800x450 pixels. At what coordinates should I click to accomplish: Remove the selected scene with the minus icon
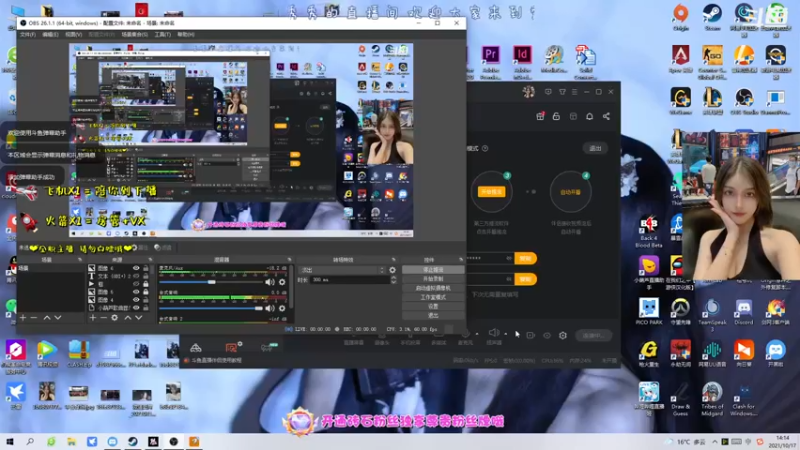pos(34,317)
